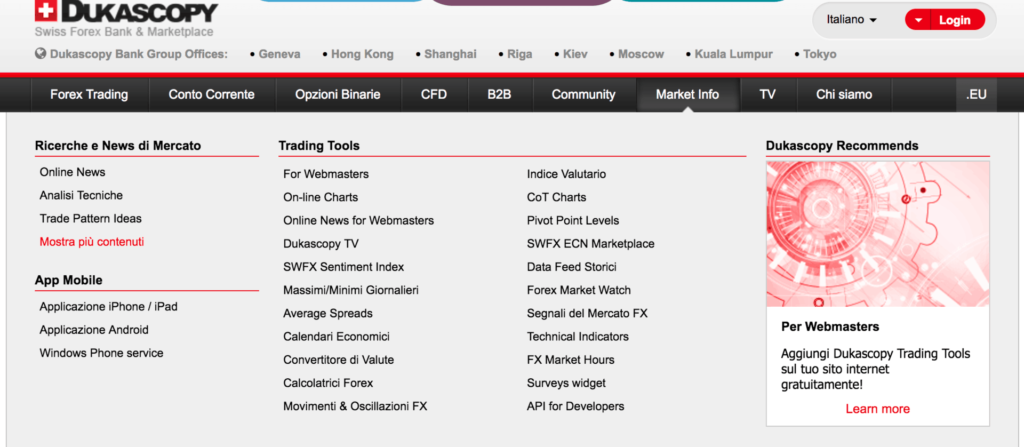Open Analisi Tecniche link

pyautogui.click(x=81, y=195)
